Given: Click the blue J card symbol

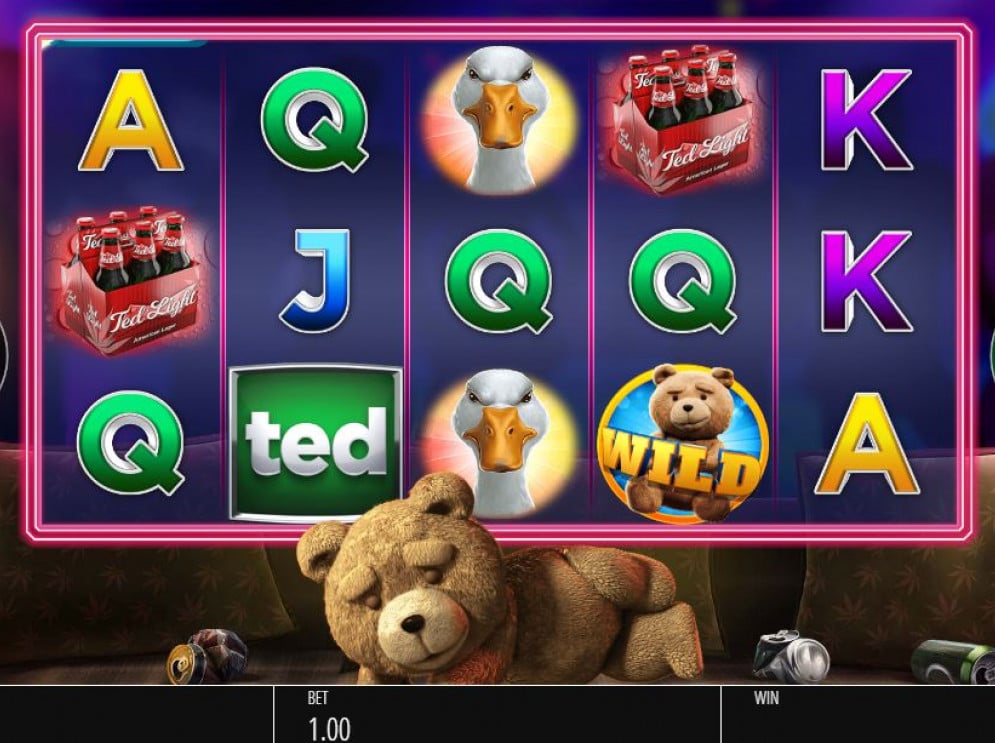Looking at the screenshot, I should (x=315, y=281).
